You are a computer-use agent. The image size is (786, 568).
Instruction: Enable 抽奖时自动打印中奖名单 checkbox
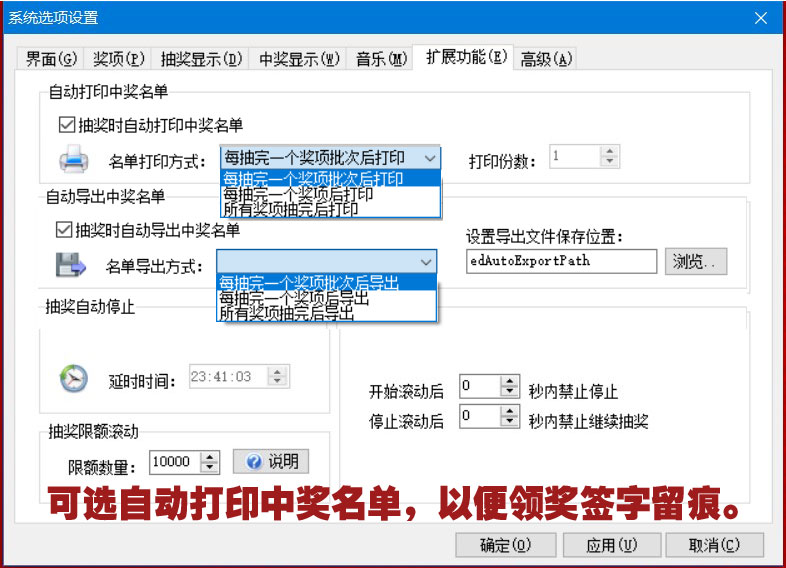67,125
